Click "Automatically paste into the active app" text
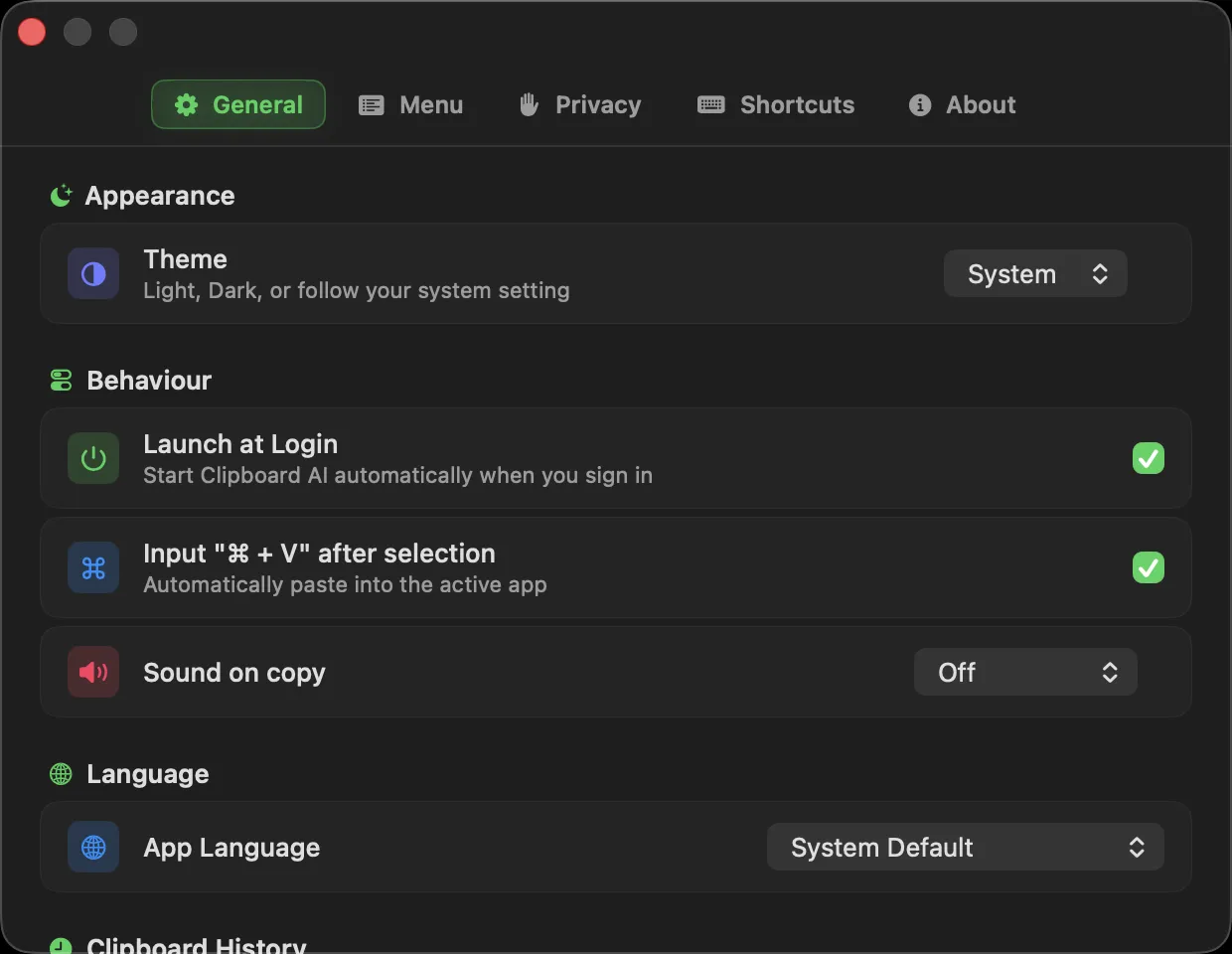The image size is (1232, 954). pos(345,584)
